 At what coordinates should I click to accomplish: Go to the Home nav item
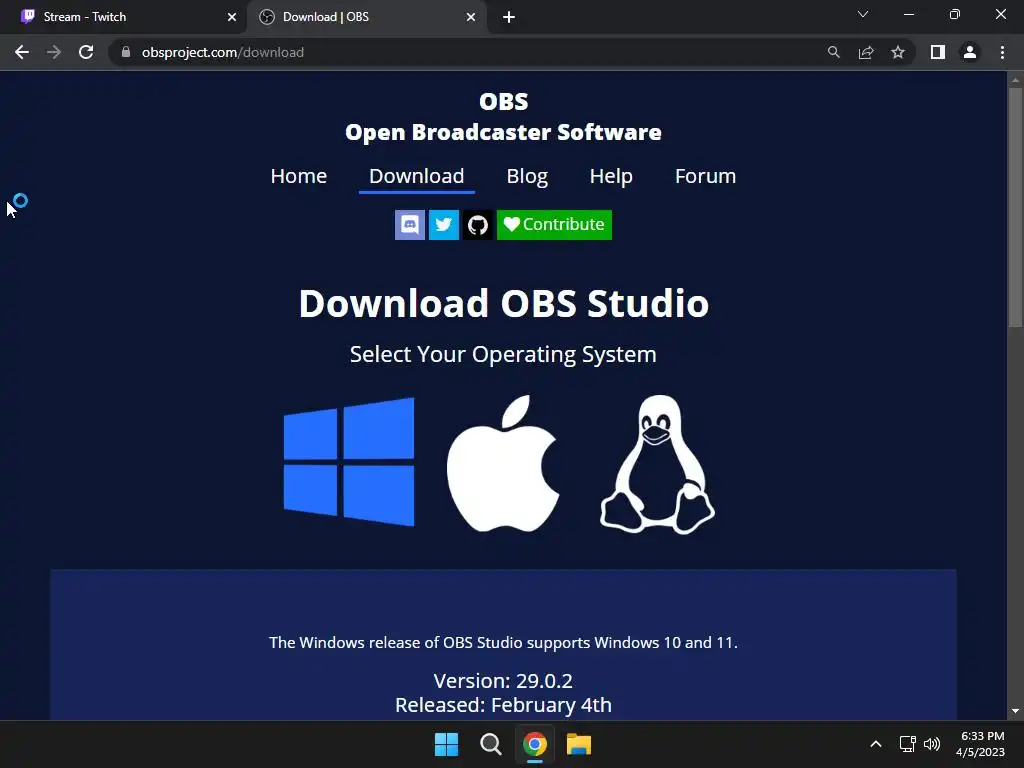pyautogui.click(x=298, y=176)
